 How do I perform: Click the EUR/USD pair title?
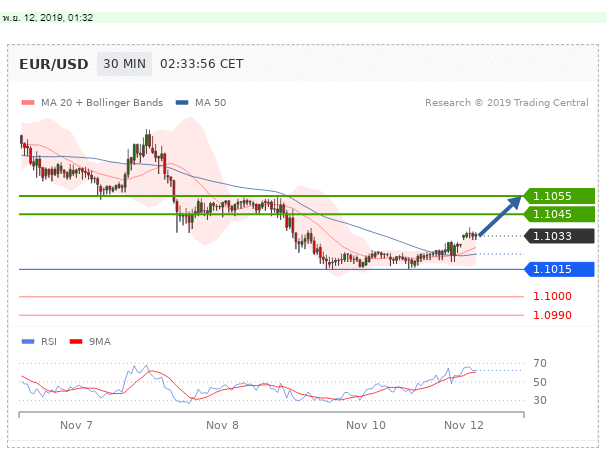pos(54,64)
